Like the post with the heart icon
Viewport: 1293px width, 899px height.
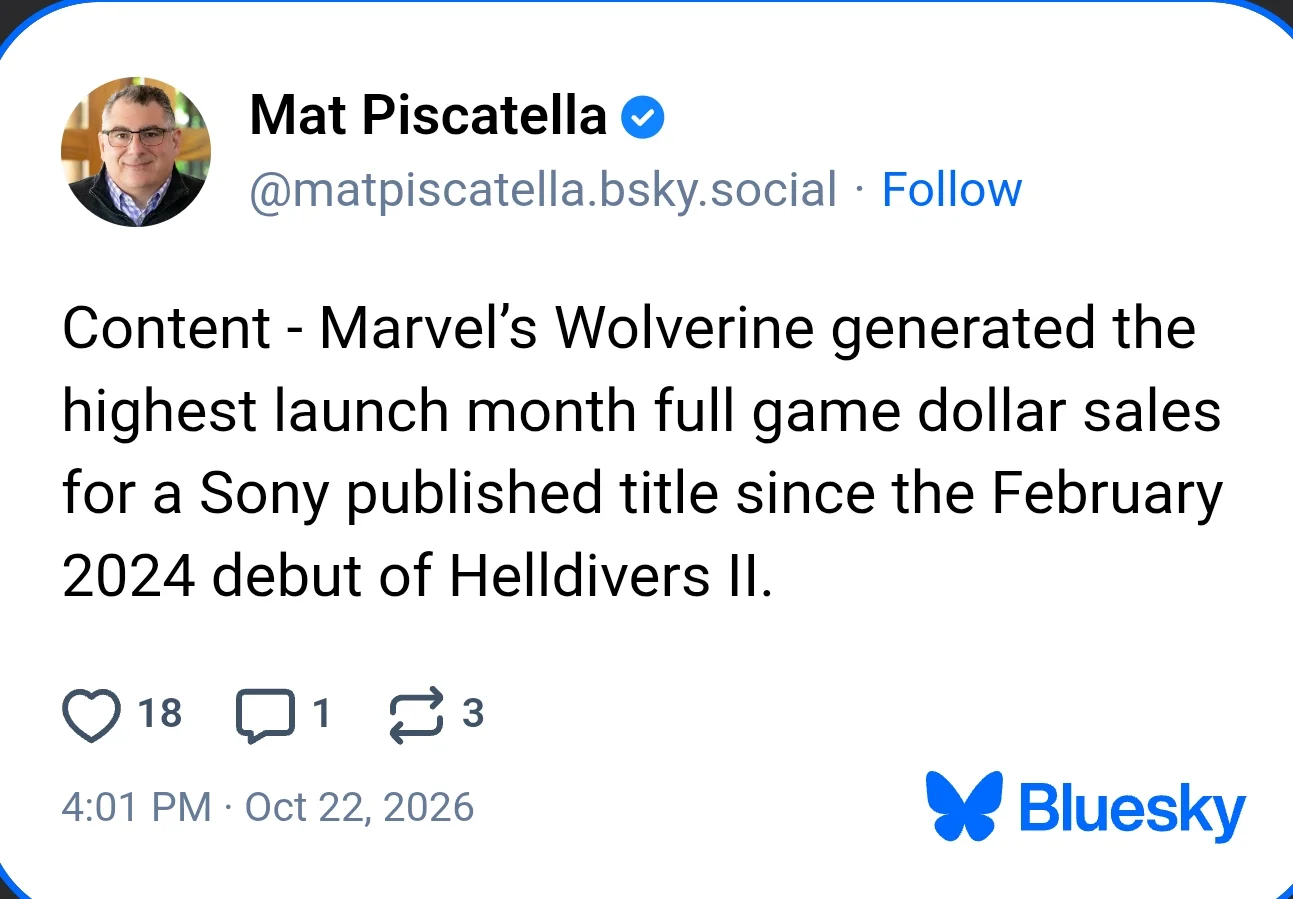pyautogui.click(x=91, y=715)
